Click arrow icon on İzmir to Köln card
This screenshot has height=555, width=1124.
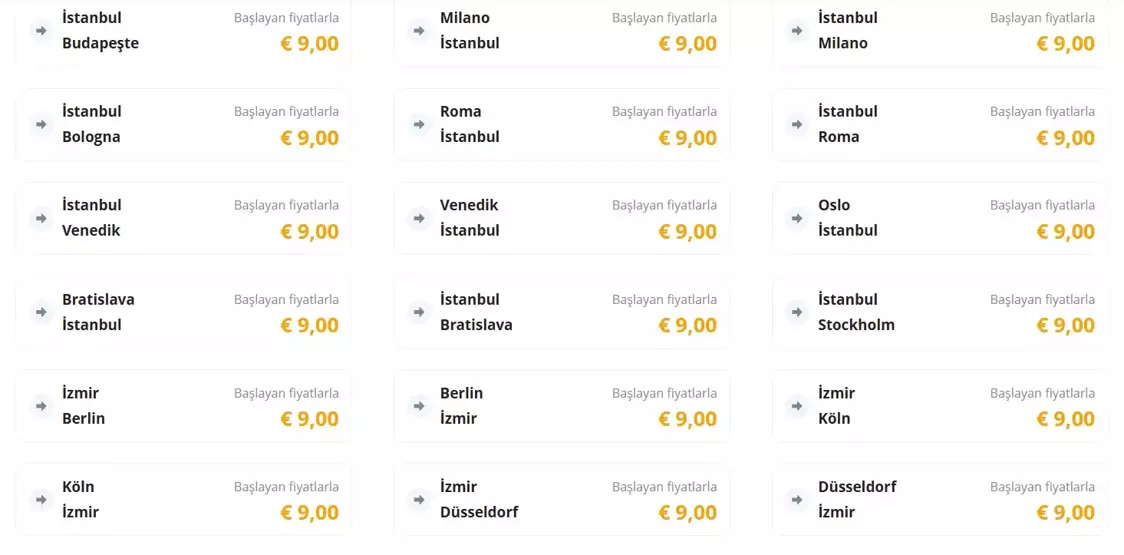[x=797, y=406]
